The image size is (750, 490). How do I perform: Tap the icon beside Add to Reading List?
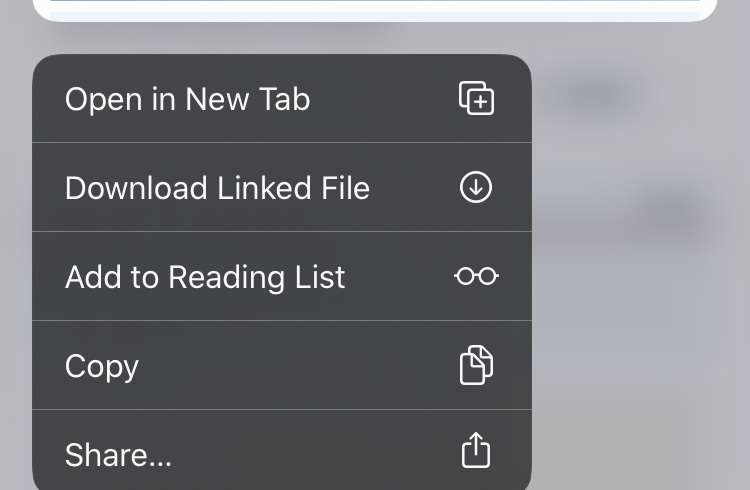point(476,276)
